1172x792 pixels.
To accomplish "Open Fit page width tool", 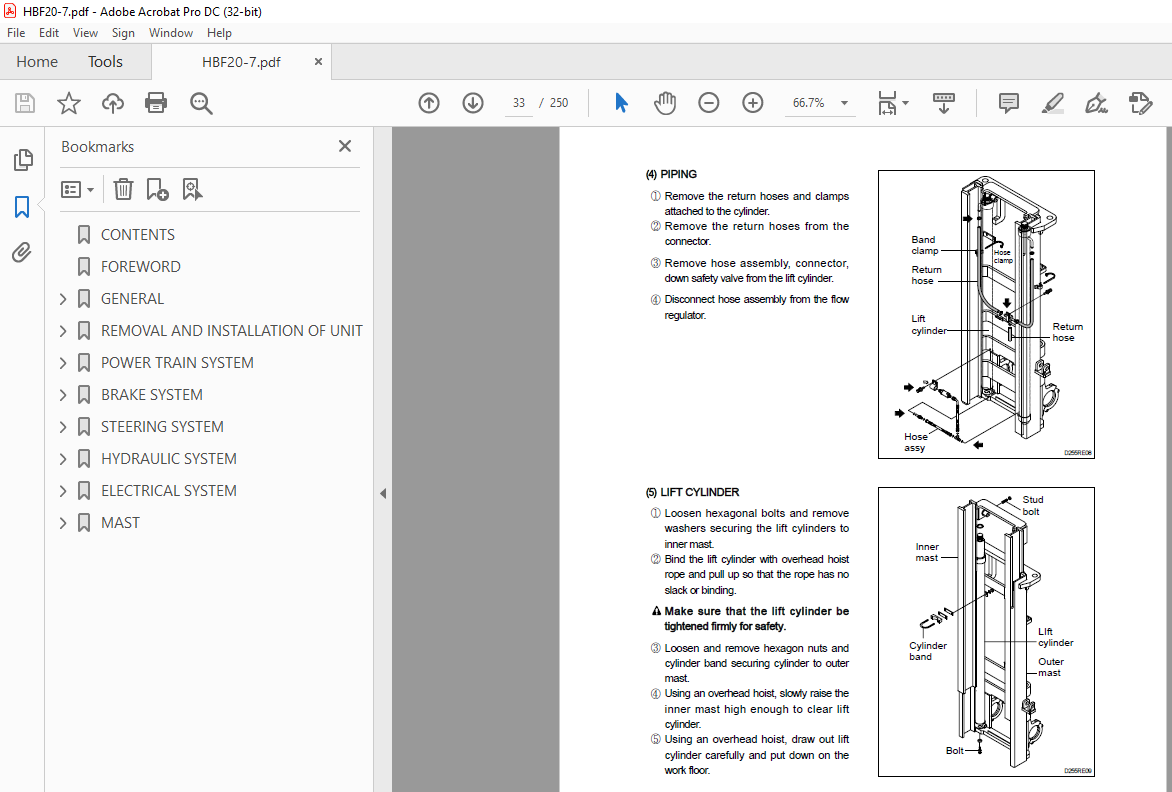I will coord(886,103).
